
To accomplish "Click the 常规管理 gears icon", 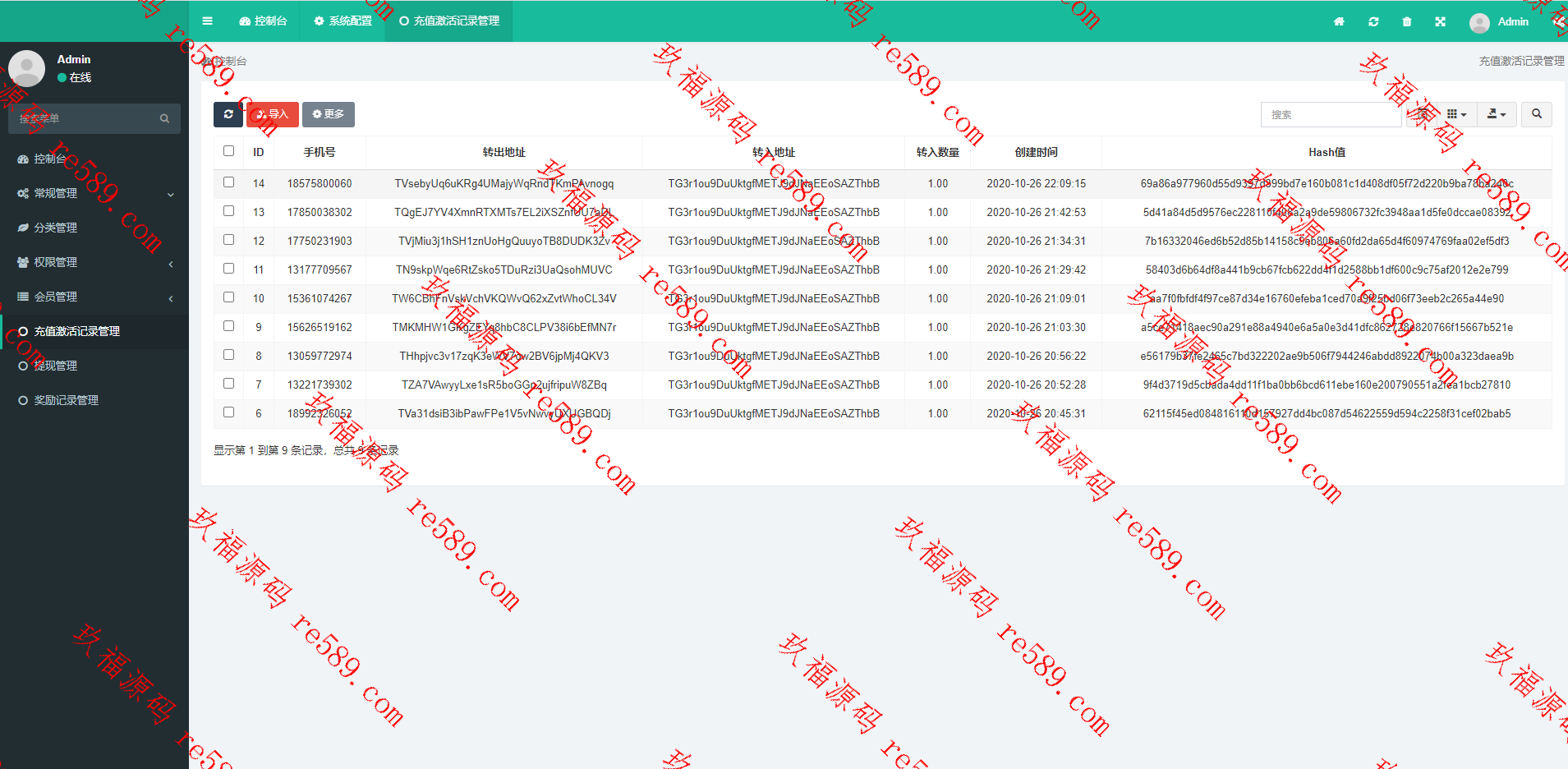I will click(x=23, y=194).
